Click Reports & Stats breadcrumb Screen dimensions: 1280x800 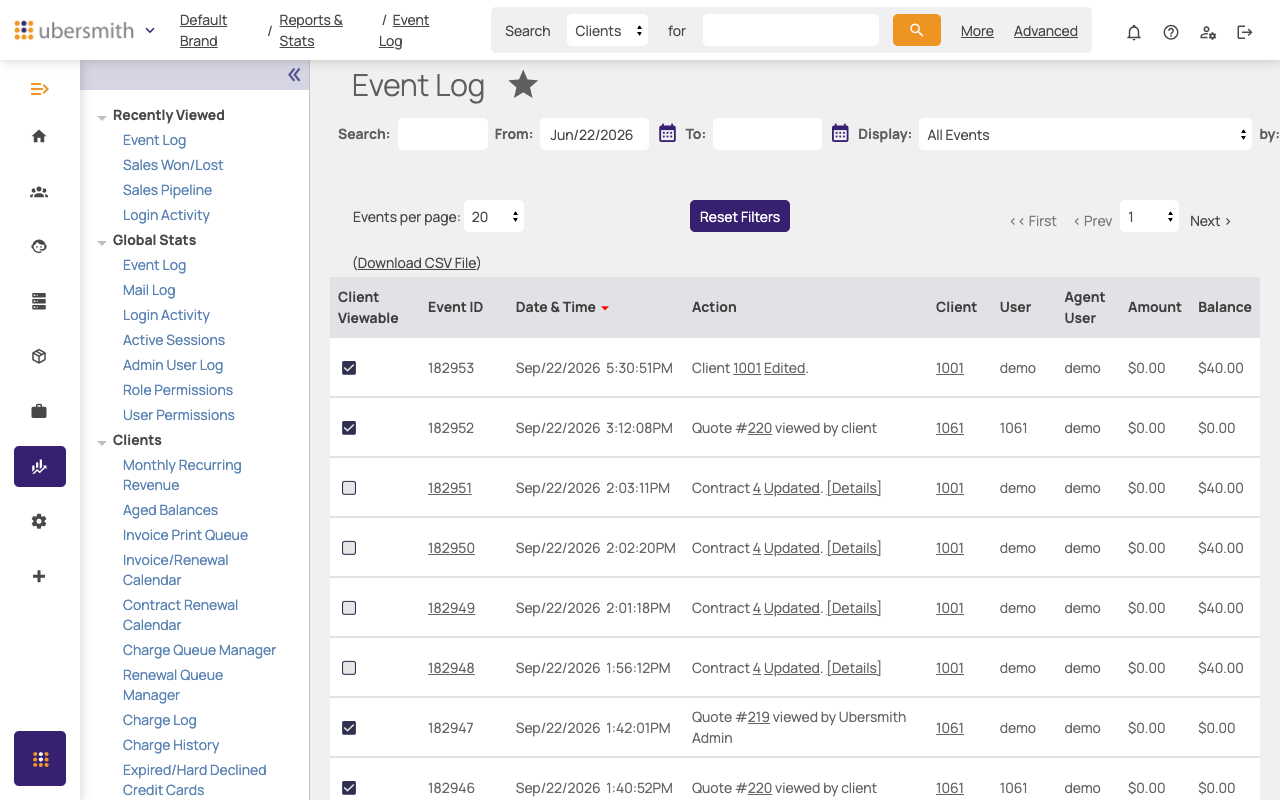tap(311, 30)
